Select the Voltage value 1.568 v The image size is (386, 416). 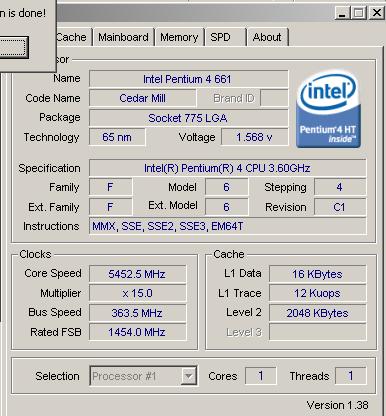255,137
